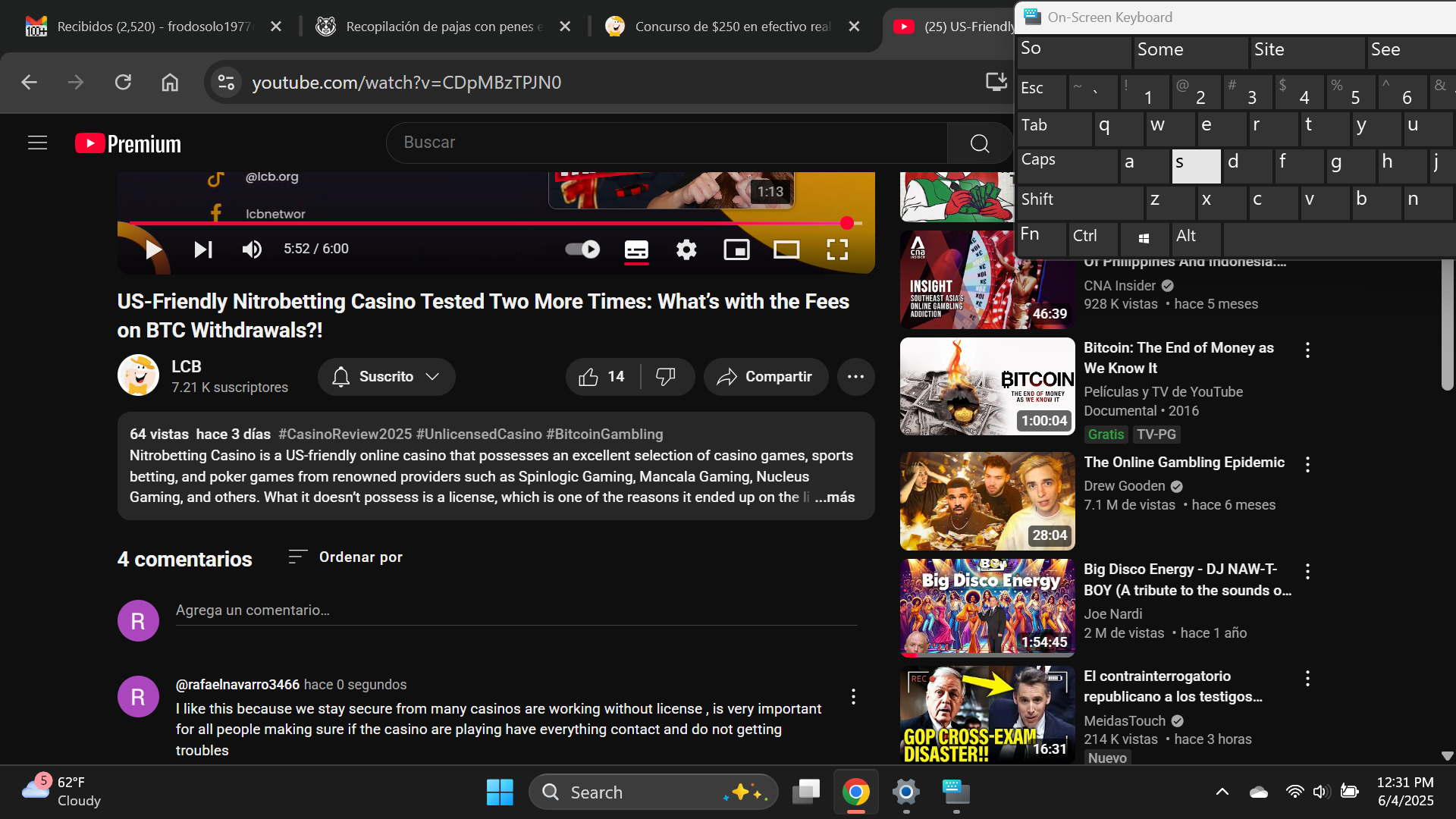This screenshot has width=1456, height=819.
Task: Open browser home page
Action: click(170, 82)
